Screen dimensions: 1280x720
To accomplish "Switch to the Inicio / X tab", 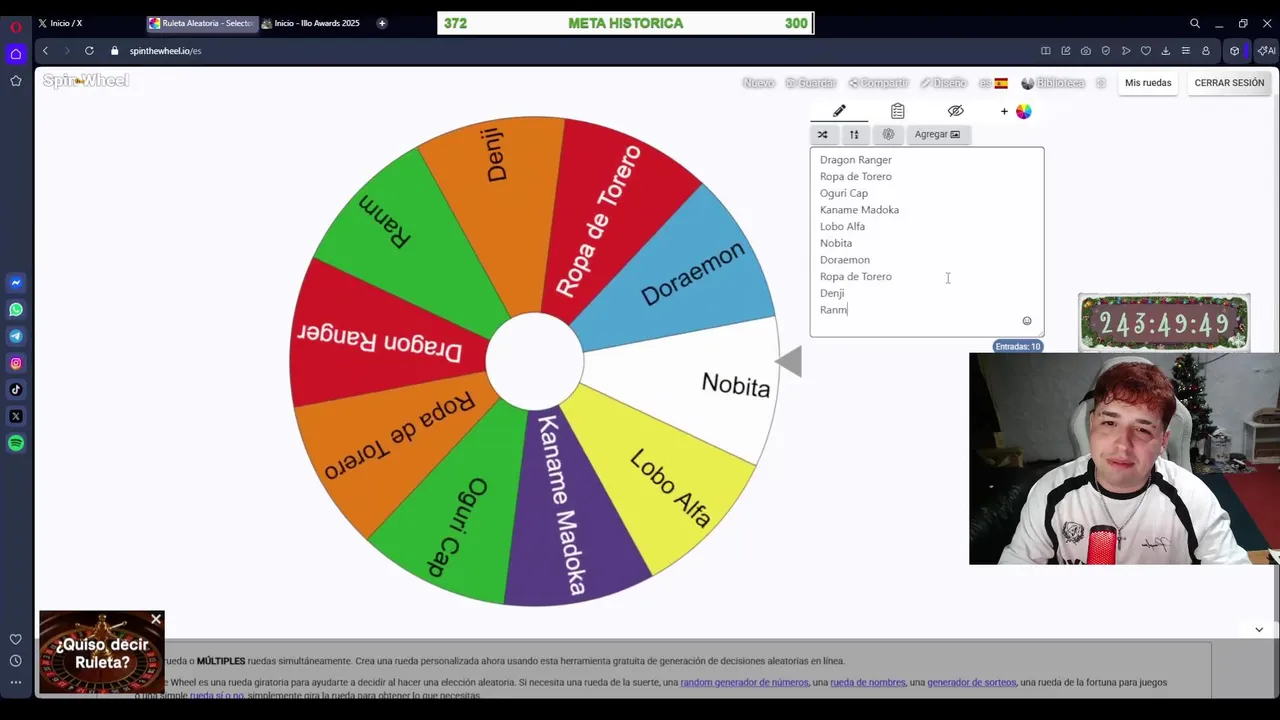I will click(88, 23).
